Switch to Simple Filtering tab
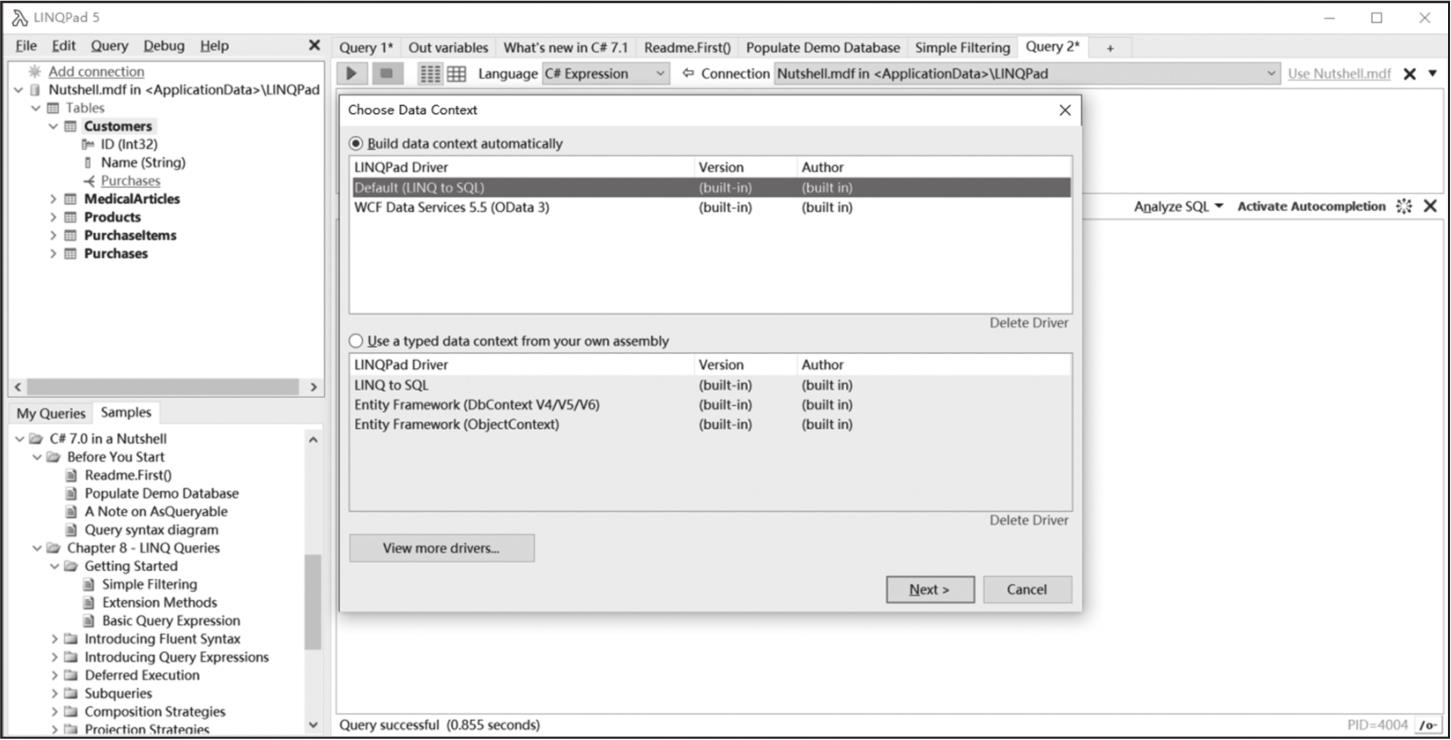Viewport: 1451px width, 740px height. (x=962, y=47)
